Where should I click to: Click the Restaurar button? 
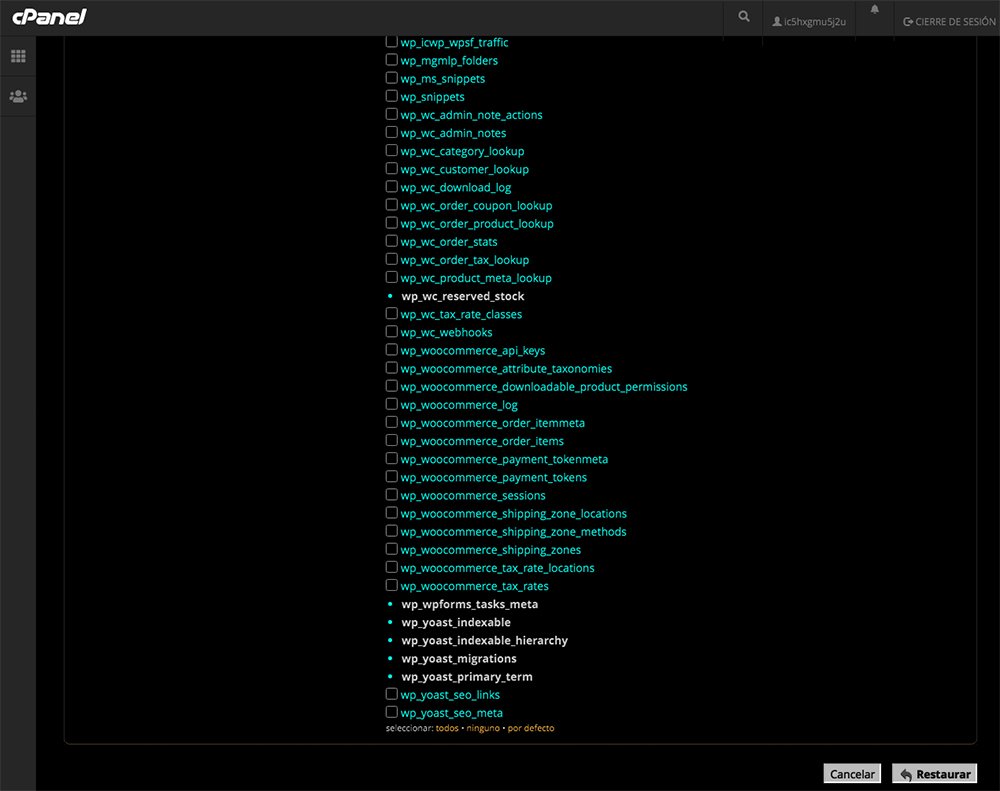[x=934, y=774]
